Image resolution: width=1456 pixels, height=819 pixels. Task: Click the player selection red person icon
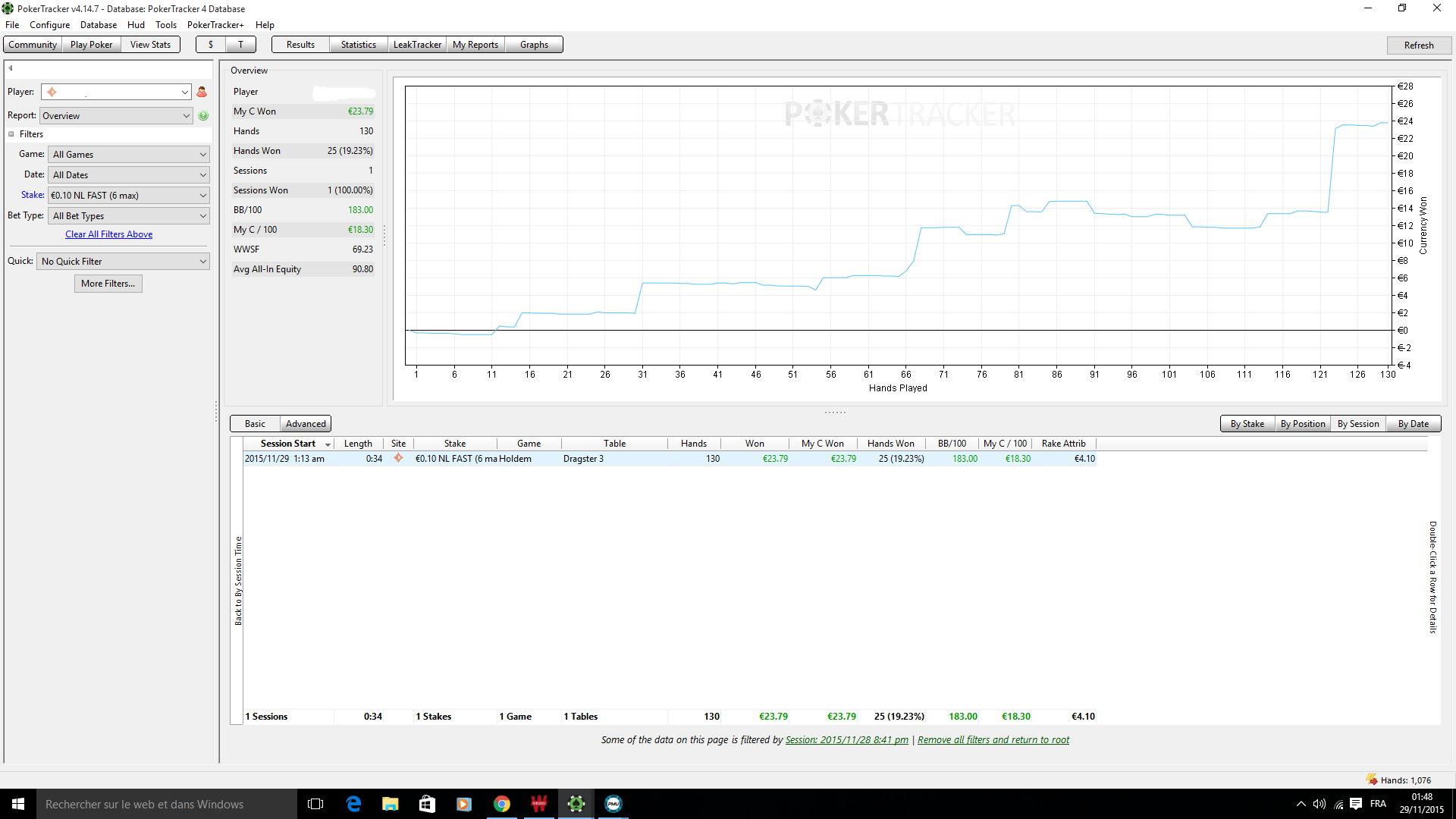(x=202, y=92)
